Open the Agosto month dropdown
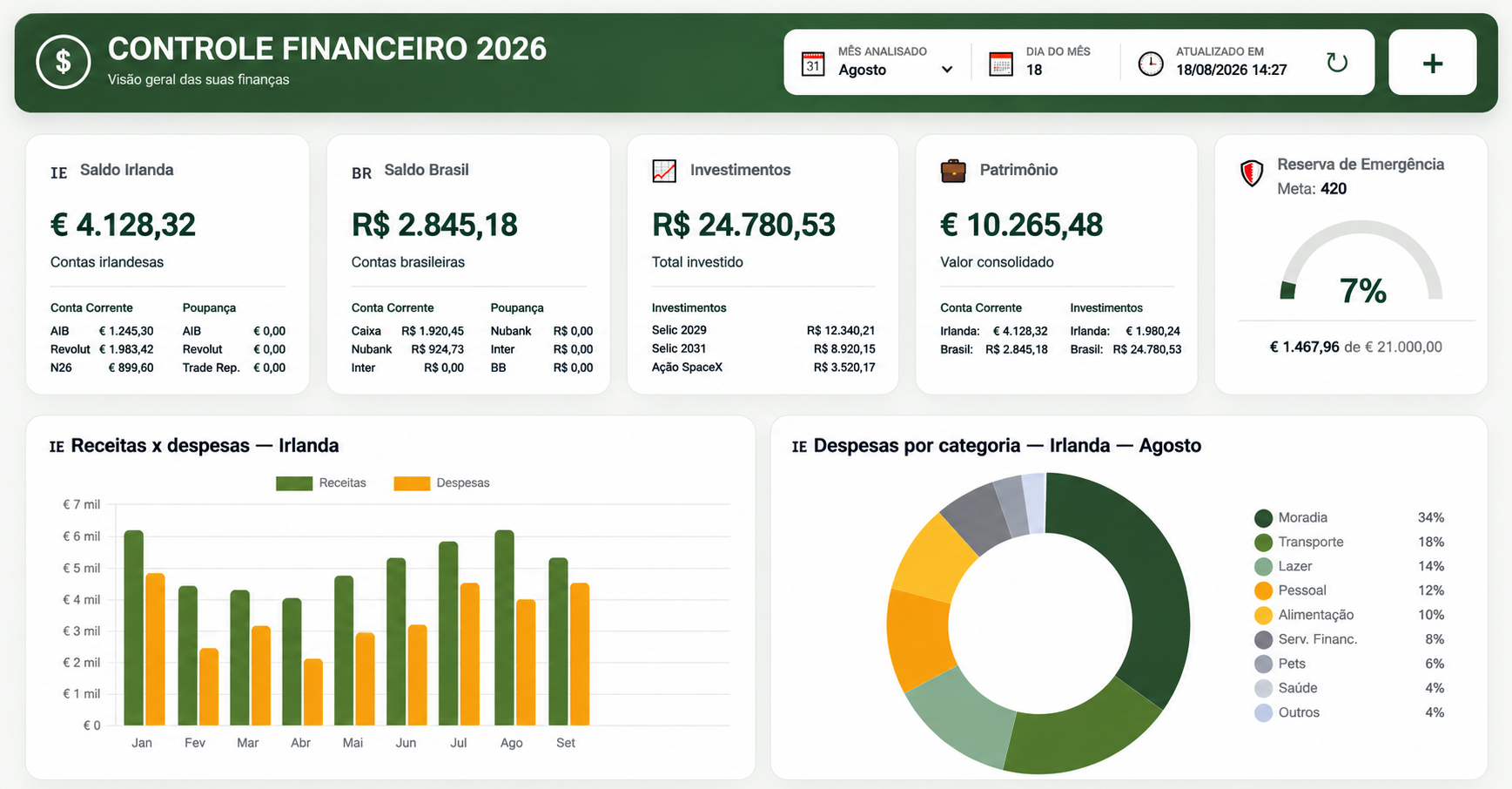The width and height of the screenshot is (1512, 789). [896, 70]
